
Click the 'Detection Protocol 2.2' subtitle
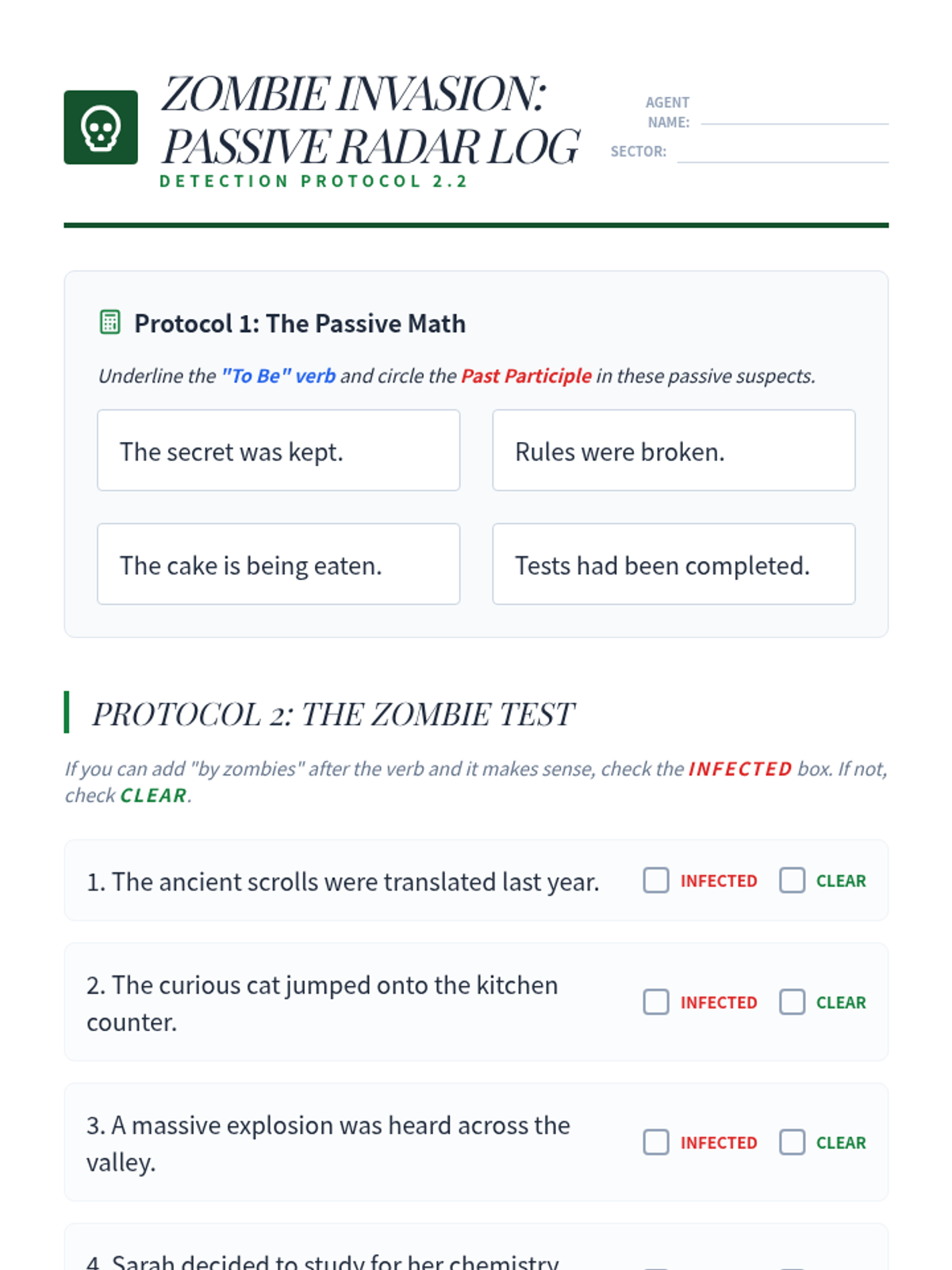[x=314, y=181]
